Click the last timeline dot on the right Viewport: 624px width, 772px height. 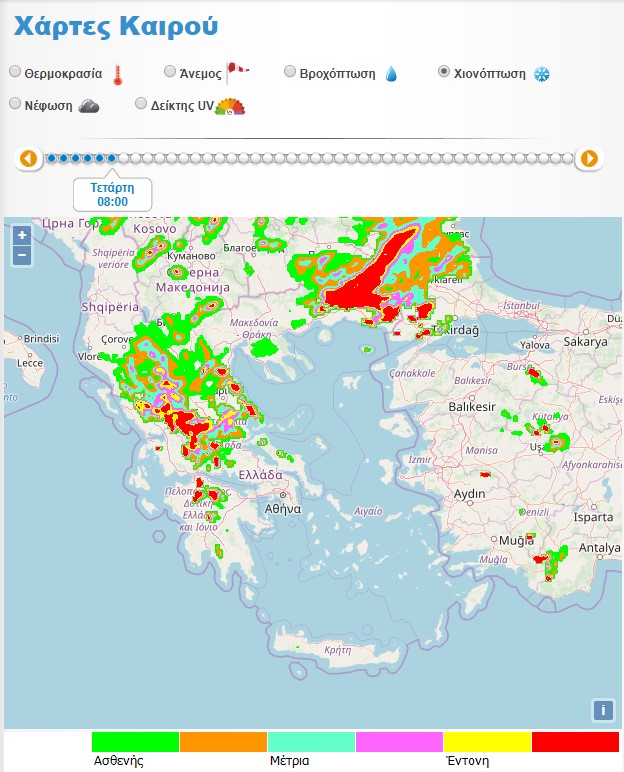pos(567,159)
